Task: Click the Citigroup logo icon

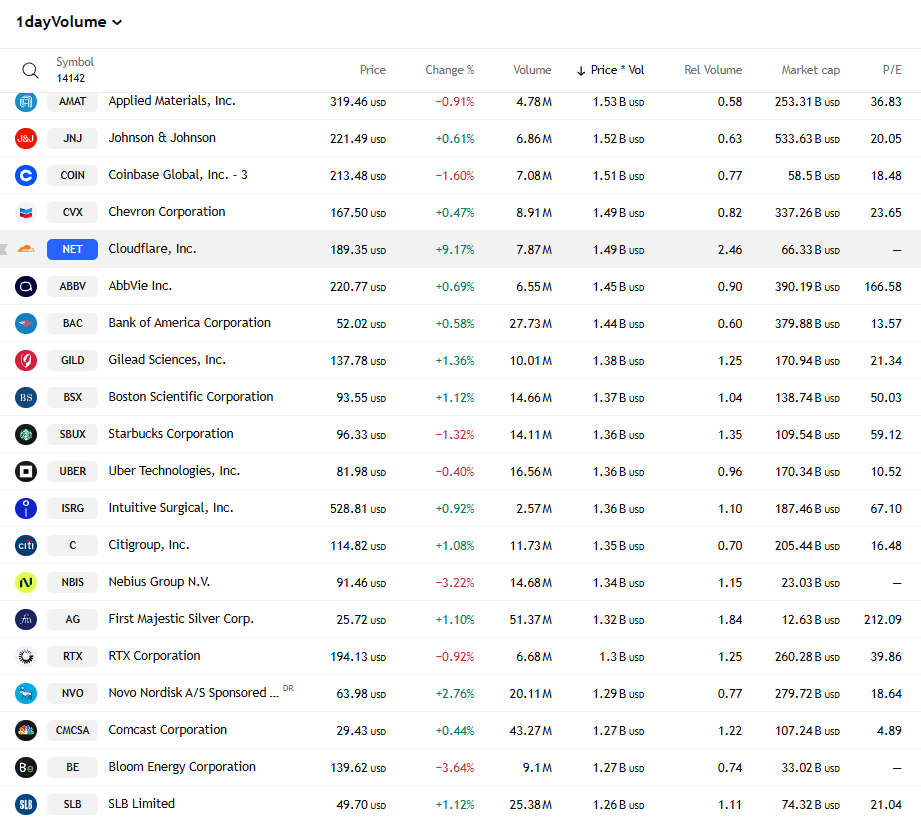Action: (26, 546)
